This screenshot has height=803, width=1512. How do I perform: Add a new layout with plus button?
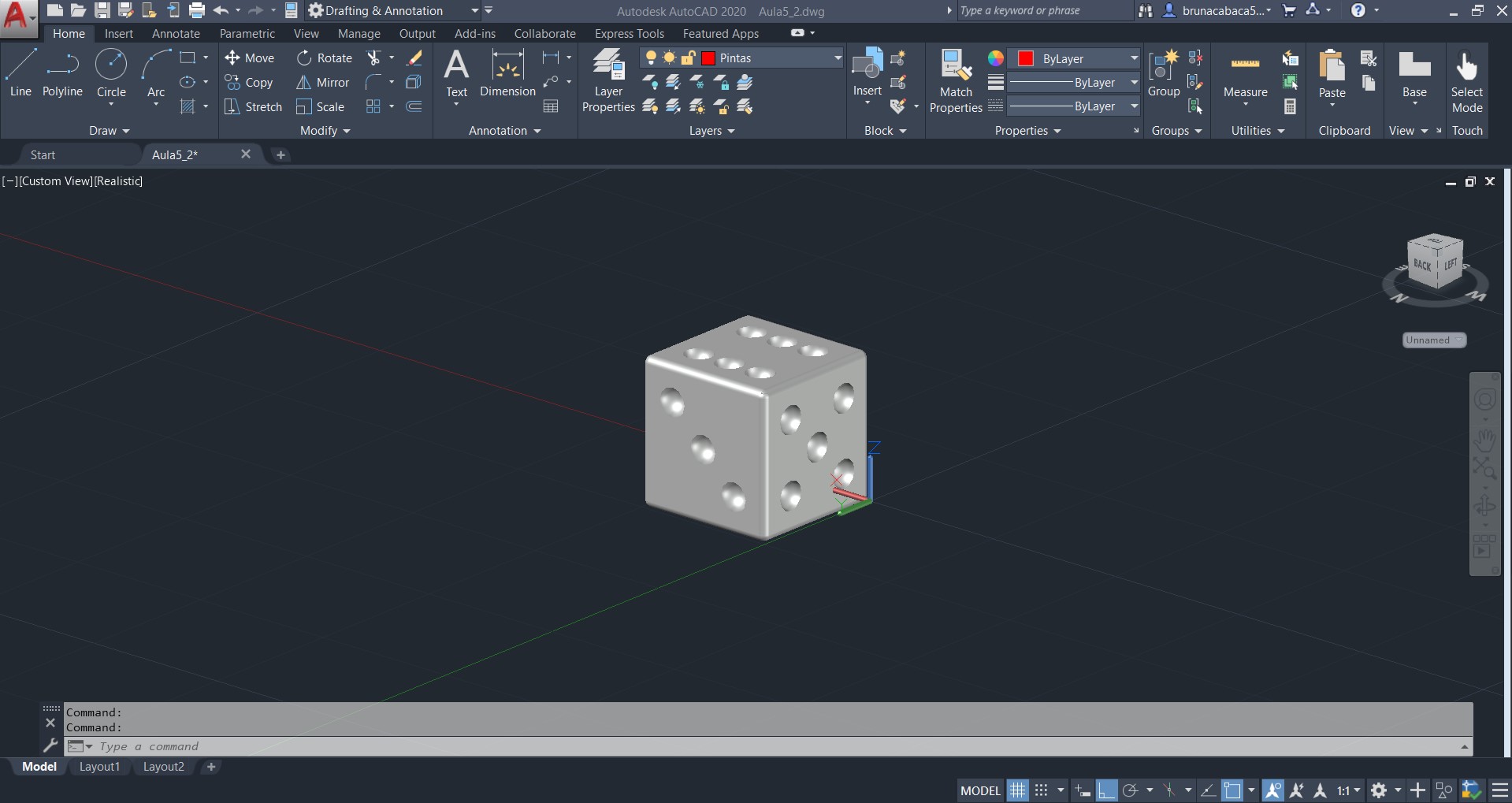pyautogui.click(x=211, y=767)
